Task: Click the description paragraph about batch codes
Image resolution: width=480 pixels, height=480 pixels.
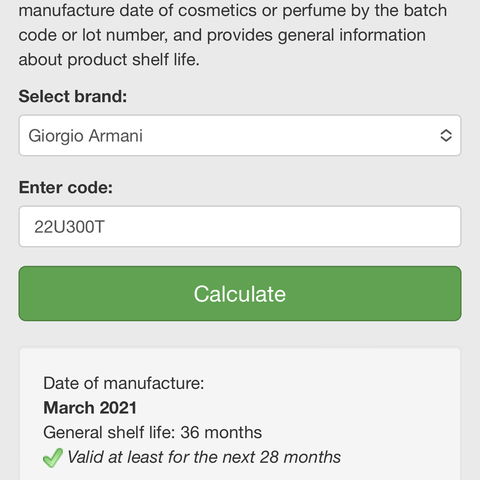Action: pyautogui.click(x=233, y=35)
